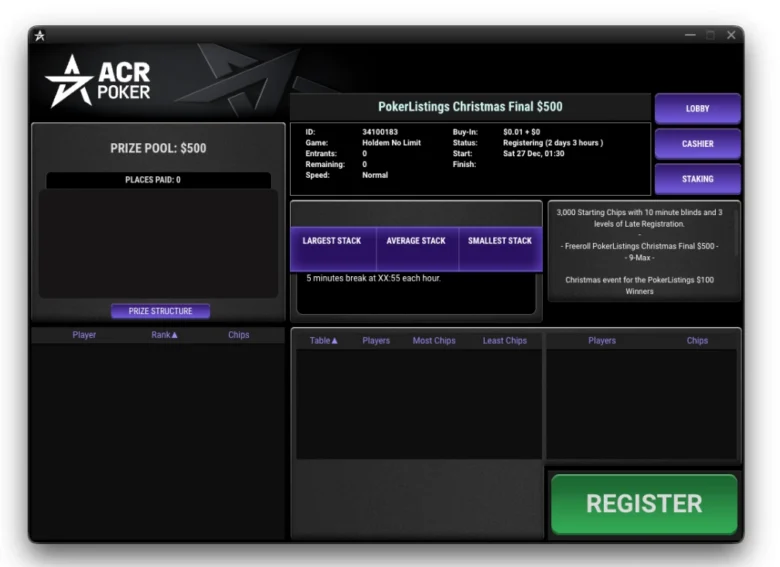Sort tables by Most Chips column
This screenshot has height=567, width=780.
pyautogui.click(x=434, y=341)
